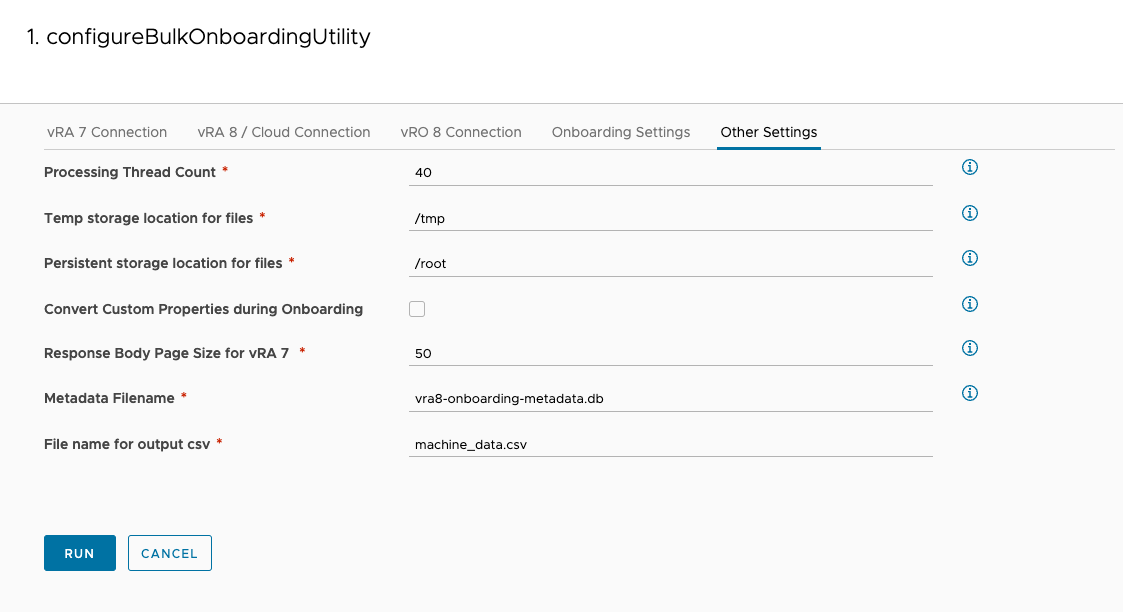This screenshot has width=1123, height=612.
Task: Focus the Response Body Page Size field
Action: tap(670, 354)
